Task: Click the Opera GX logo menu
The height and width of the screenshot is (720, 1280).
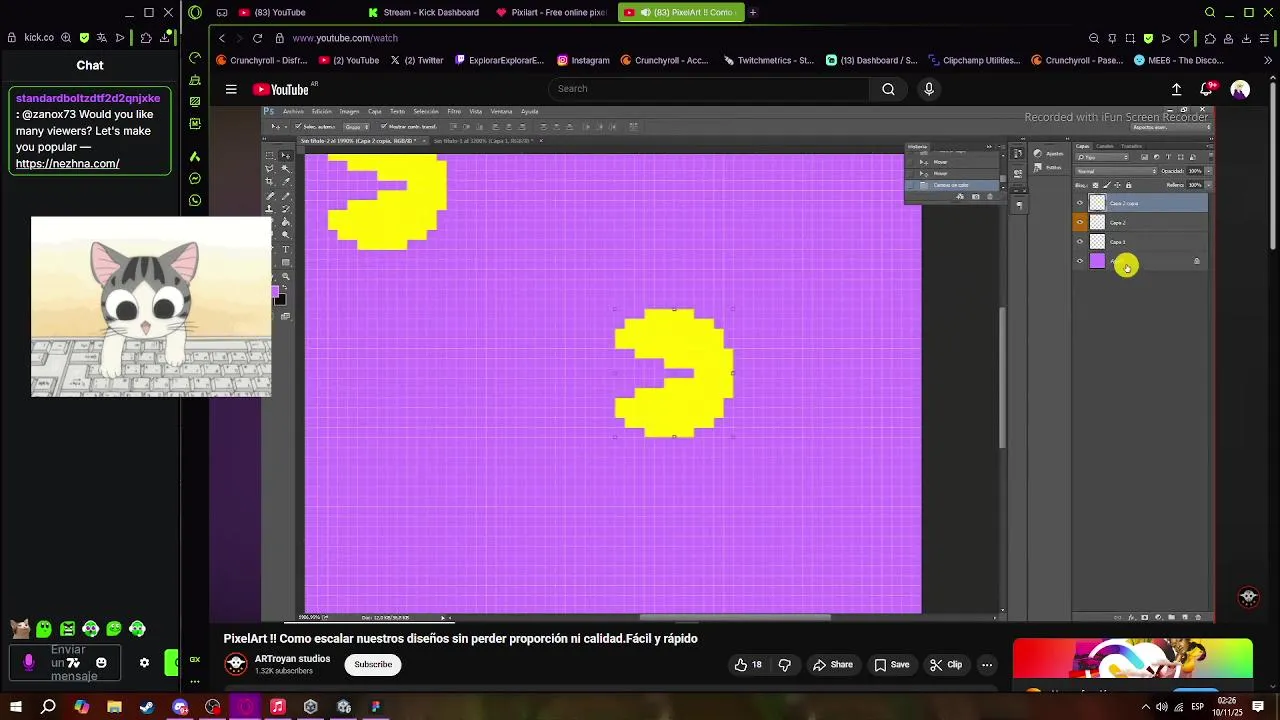Action: click(x=195, y=12)
